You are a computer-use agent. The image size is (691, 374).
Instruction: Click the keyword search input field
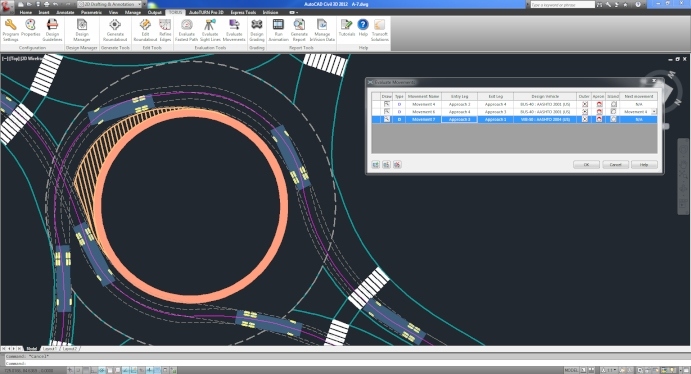pos(562,4)
